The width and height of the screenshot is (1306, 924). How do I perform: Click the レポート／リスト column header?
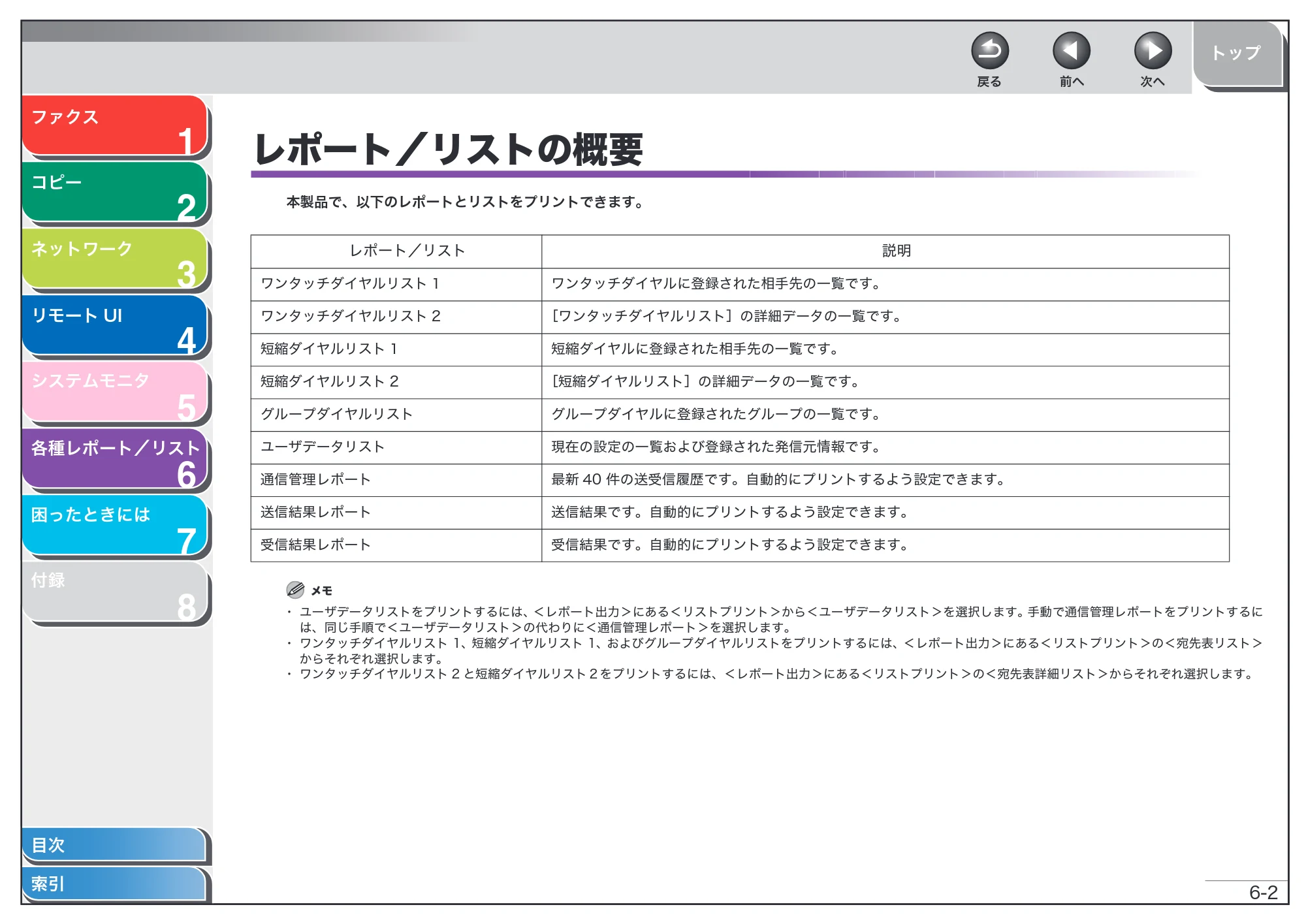(396, 251)
